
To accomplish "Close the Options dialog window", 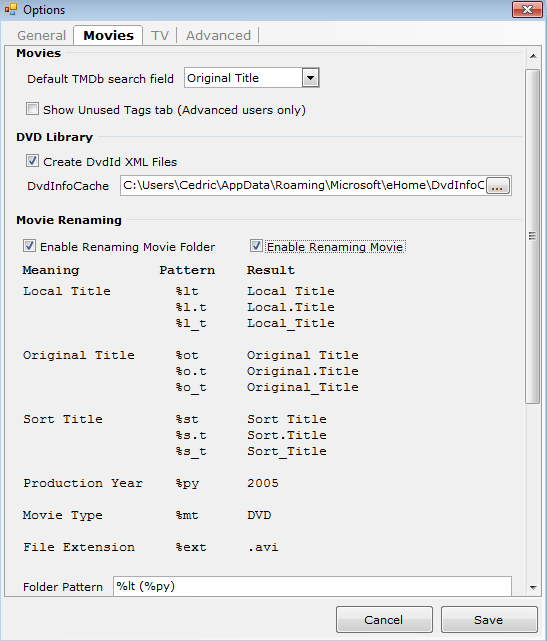I will 527,9.
